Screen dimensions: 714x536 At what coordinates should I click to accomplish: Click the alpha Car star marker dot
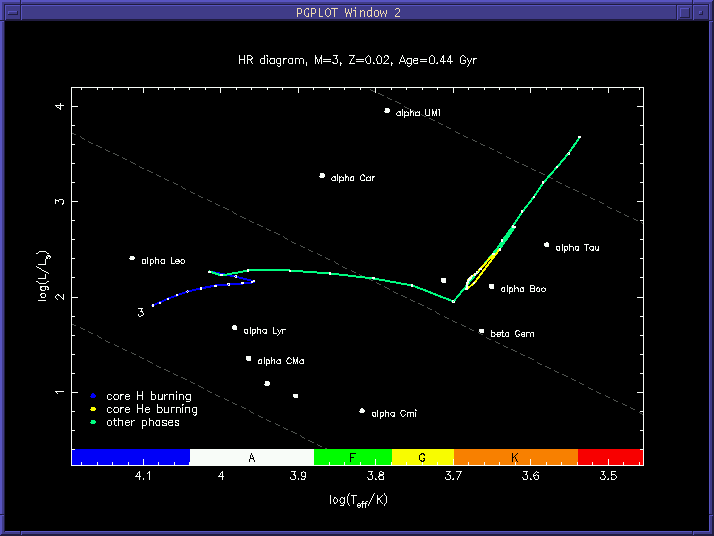(x=322, y=176)
